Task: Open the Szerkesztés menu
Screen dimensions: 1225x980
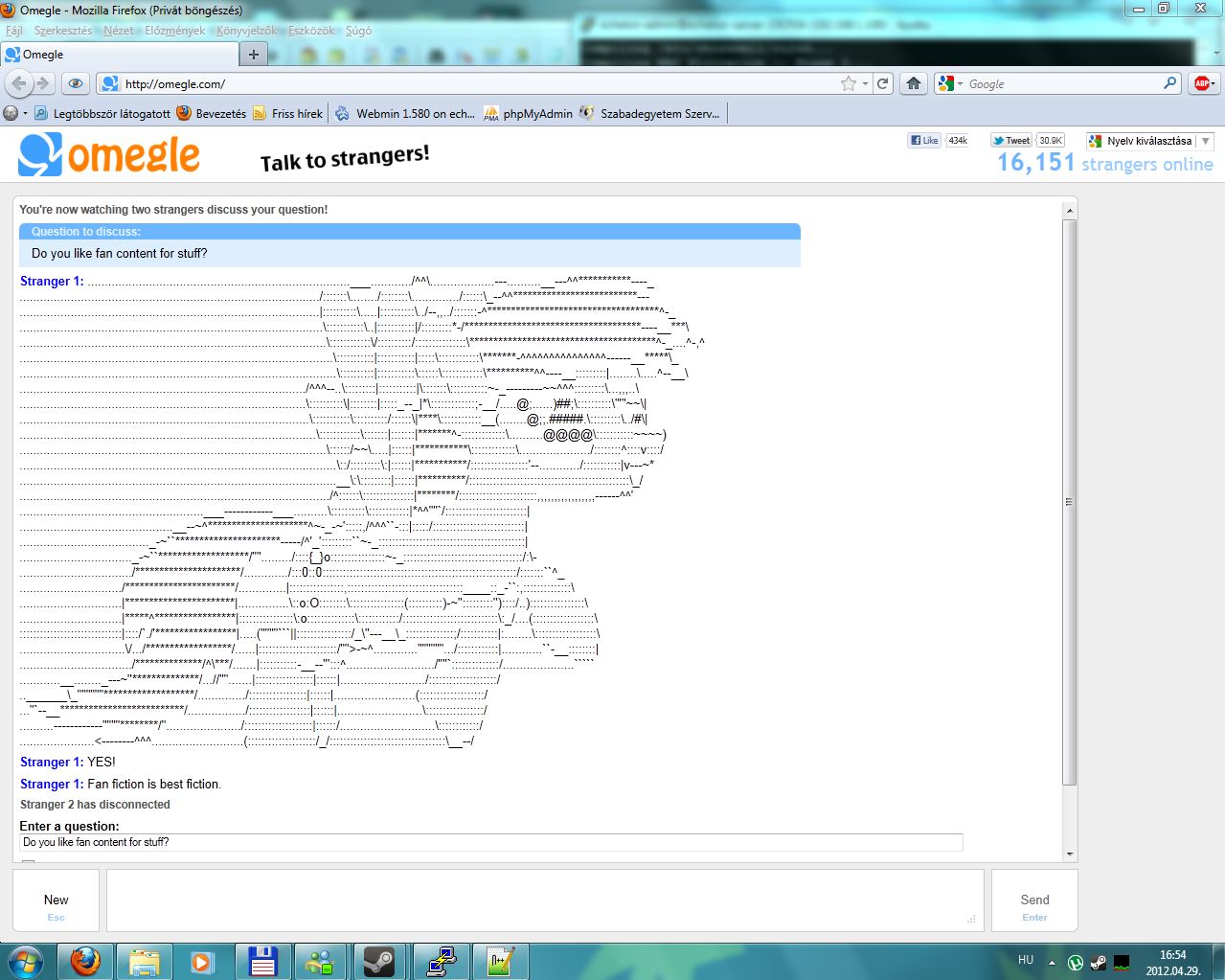Action: tap(63, 31)
